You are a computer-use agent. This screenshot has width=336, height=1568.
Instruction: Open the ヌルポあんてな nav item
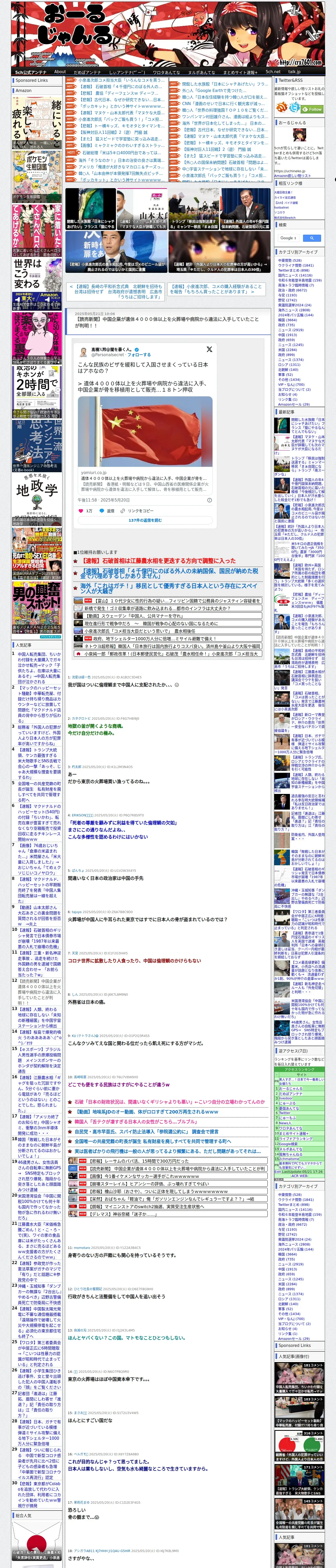201,72
